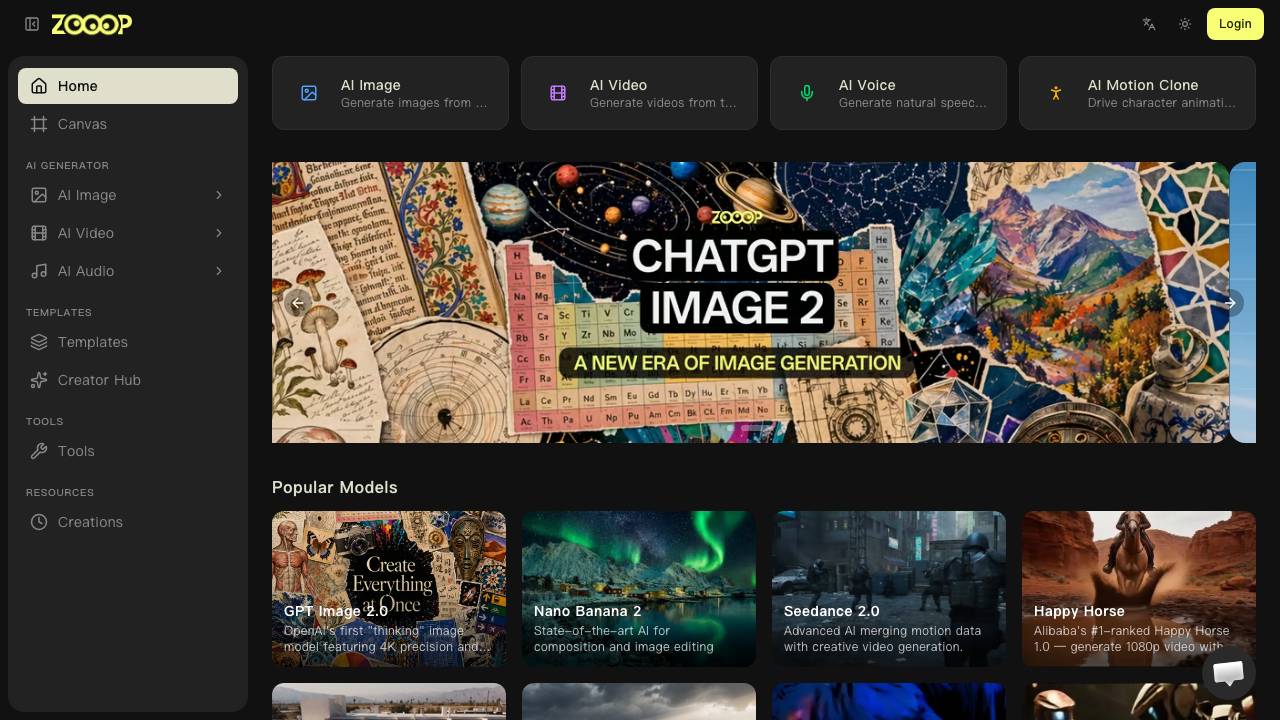Open the language translation selector
The height and width of the screenshot is (720, 1280).
[1149, 24]
